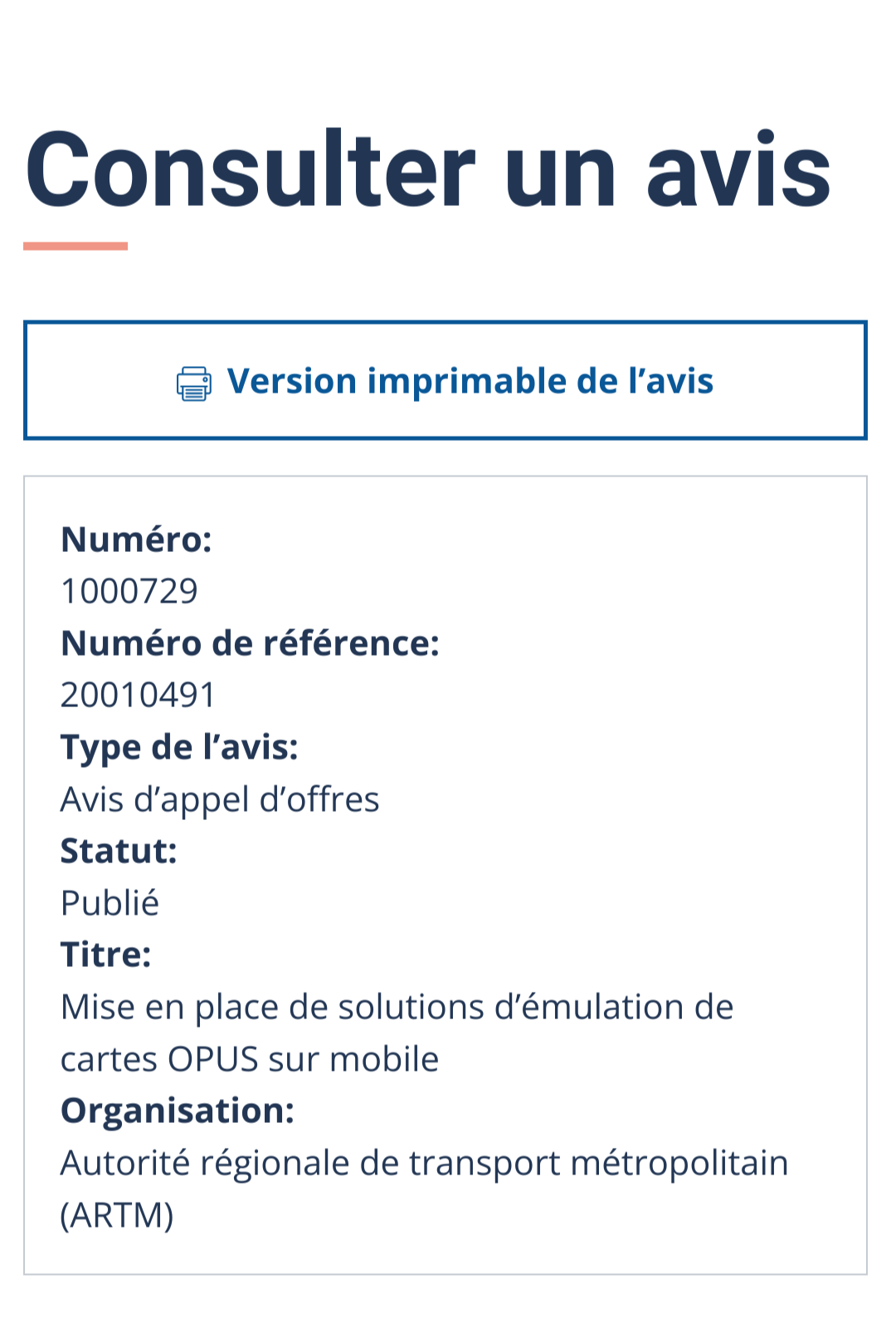Click the printer icon
The height and width of the screenshot is (1323, 896).
(193, 383)
